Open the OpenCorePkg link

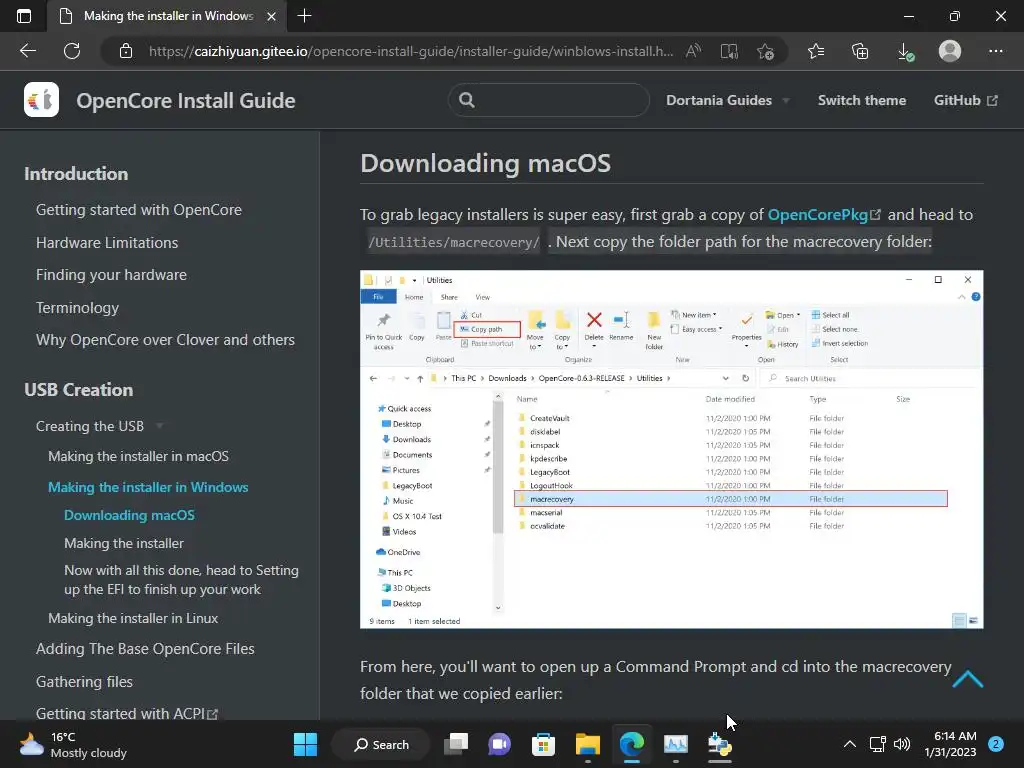[x=824, y=214]
